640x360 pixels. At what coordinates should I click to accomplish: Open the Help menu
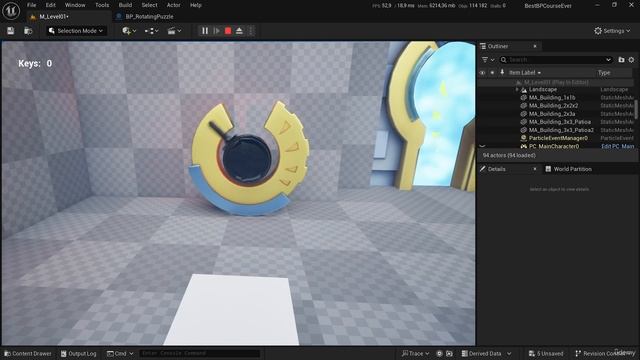[196, 5]
